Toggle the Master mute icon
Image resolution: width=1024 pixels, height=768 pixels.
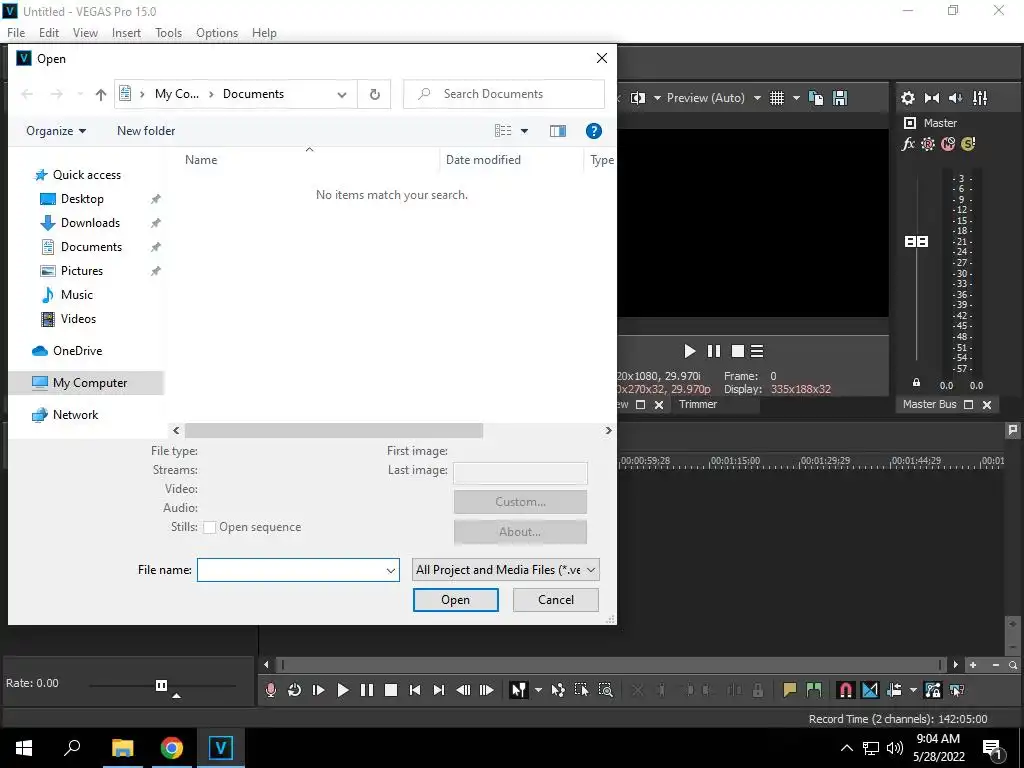tap(948, 144)
